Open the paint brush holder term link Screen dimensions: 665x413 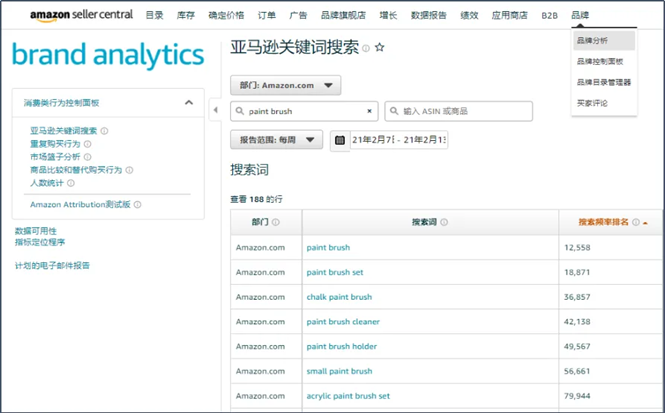point(342,346)
